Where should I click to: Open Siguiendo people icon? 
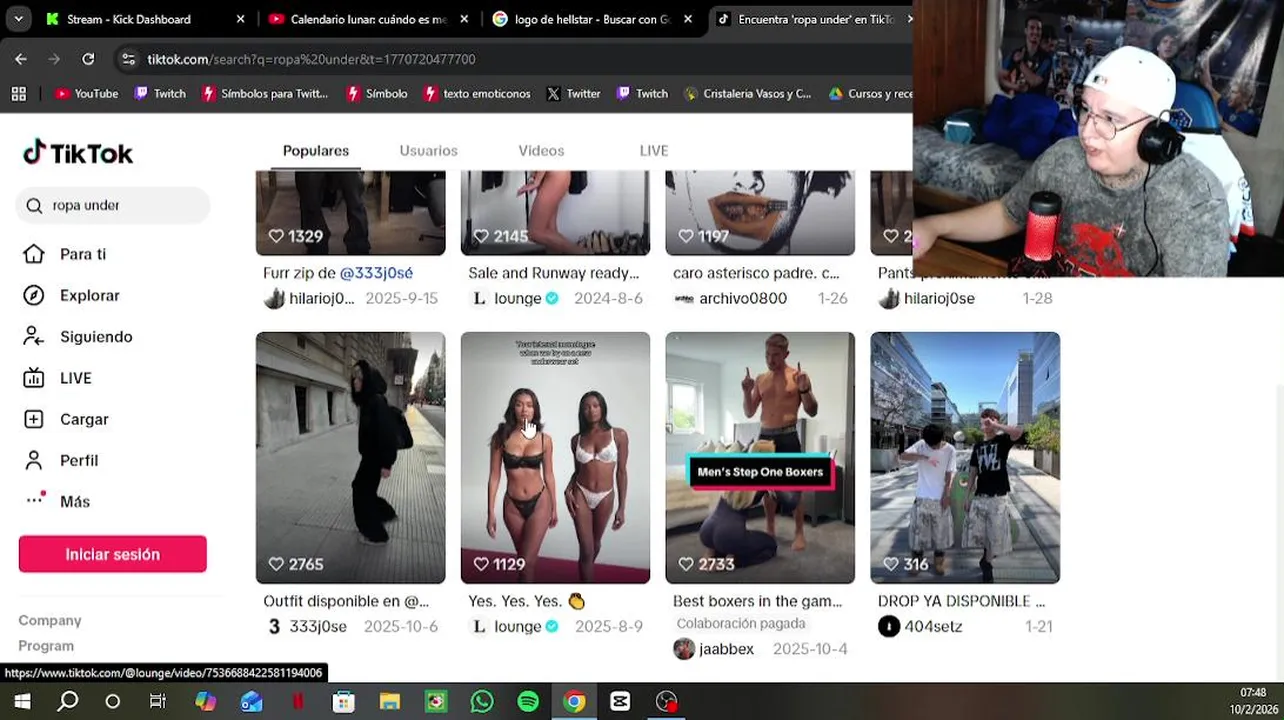pos(34,336)
